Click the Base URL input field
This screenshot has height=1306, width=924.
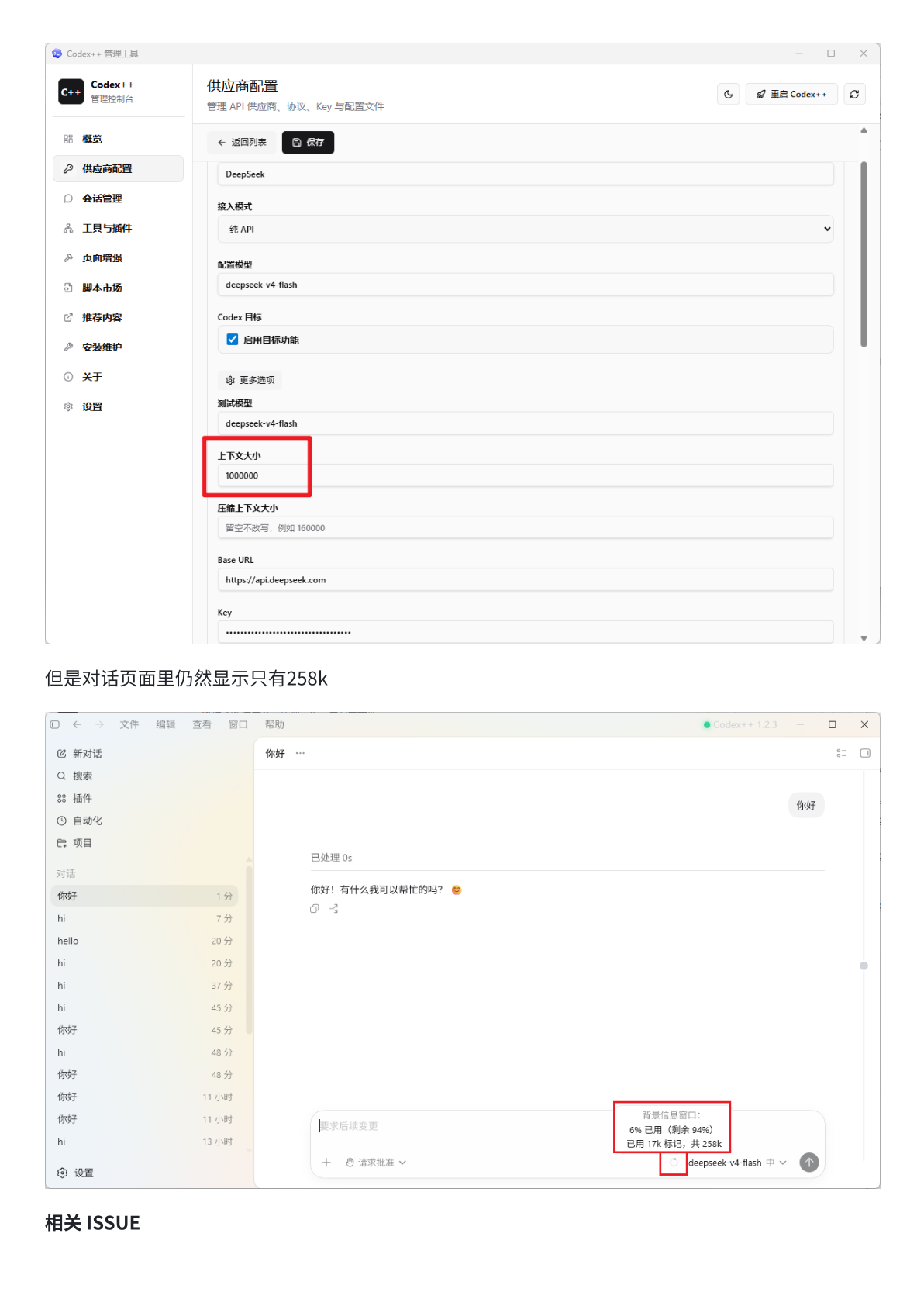(526, 580)
